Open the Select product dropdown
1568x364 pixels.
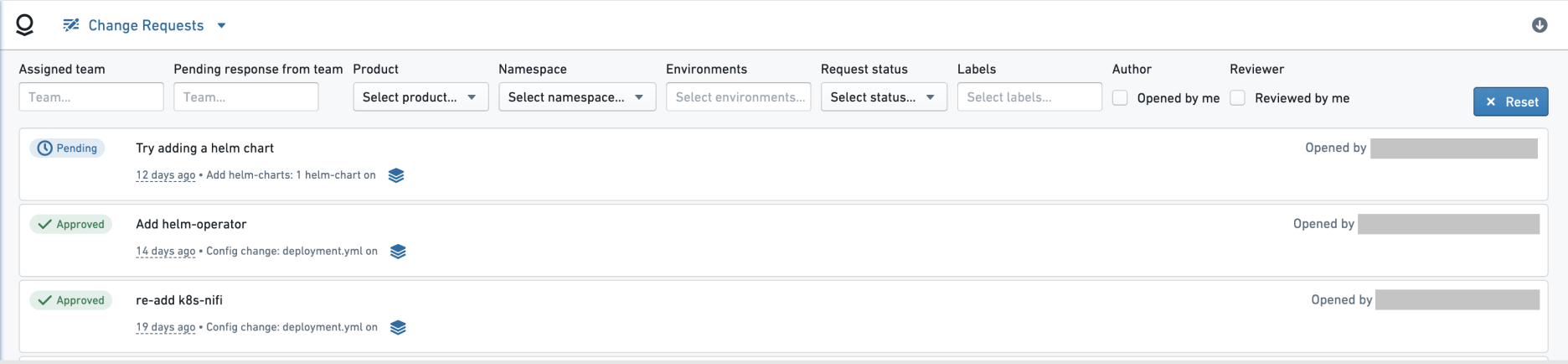(x=420, y=96)
